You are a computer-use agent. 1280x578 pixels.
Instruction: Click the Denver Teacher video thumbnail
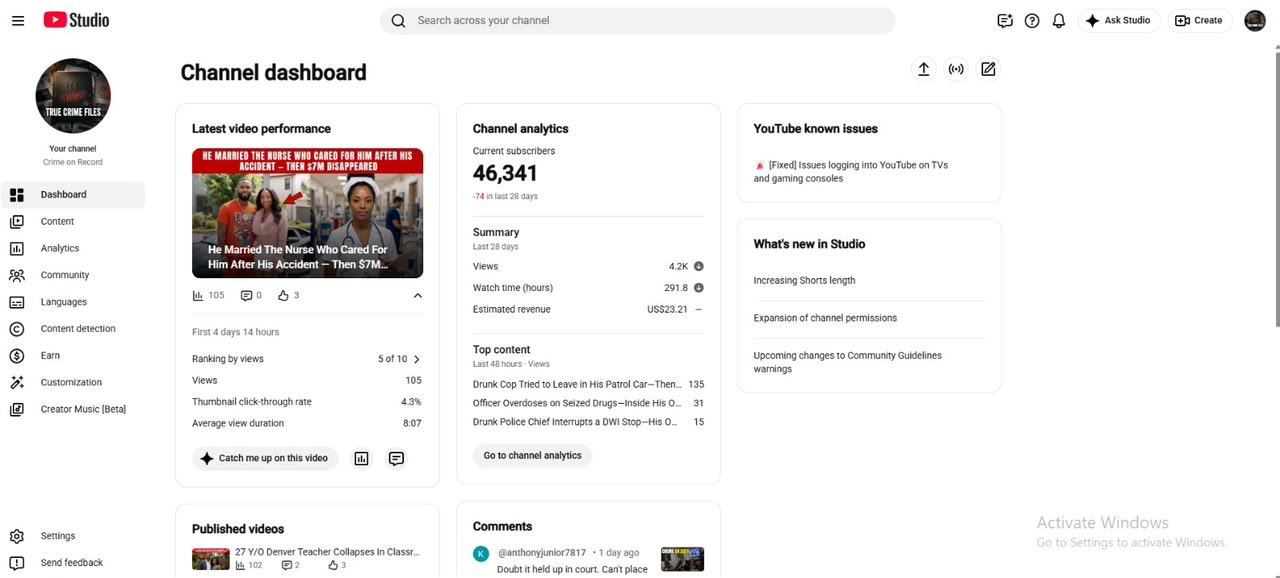211,559
